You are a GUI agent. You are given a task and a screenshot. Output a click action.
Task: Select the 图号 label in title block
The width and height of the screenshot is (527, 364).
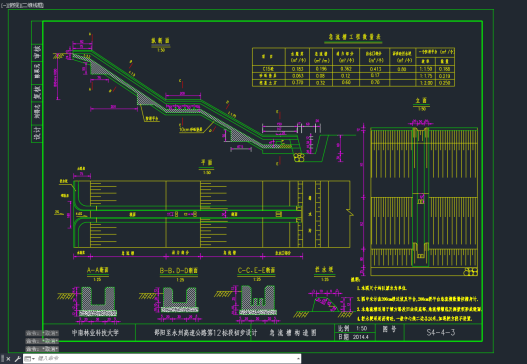(x=389, y=329)
